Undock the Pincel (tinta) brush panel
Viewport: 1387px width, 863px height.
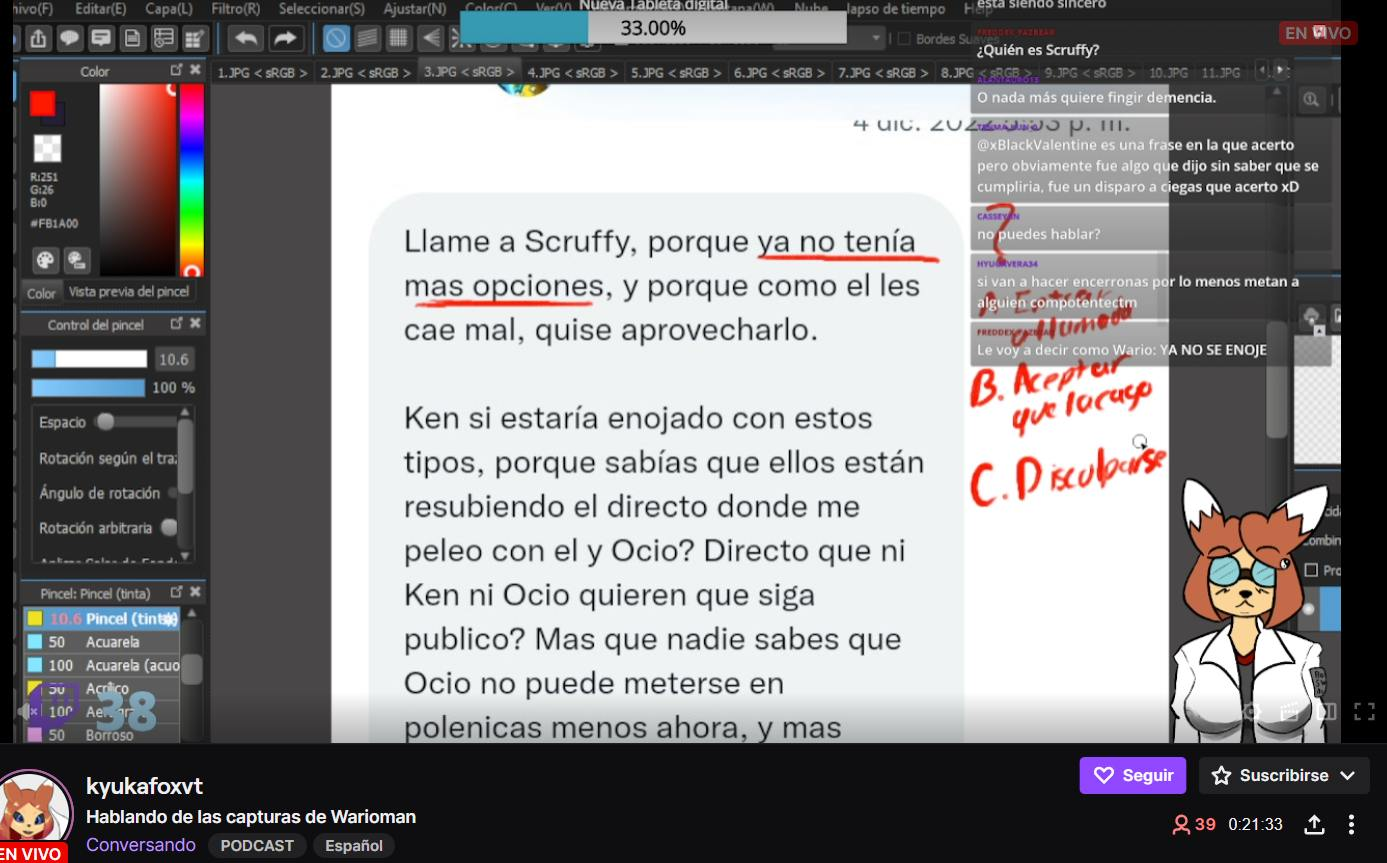tap(177, 592)
